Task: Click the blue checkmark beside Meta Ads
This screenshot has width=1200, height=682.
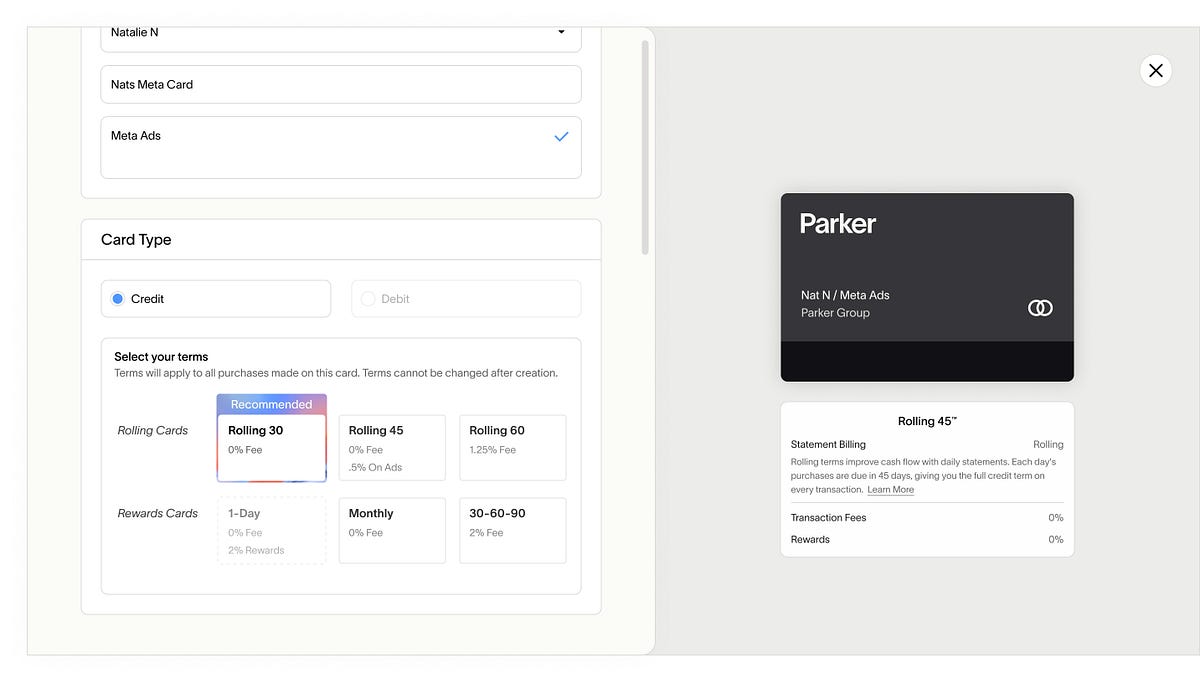Action: [561, 136]
